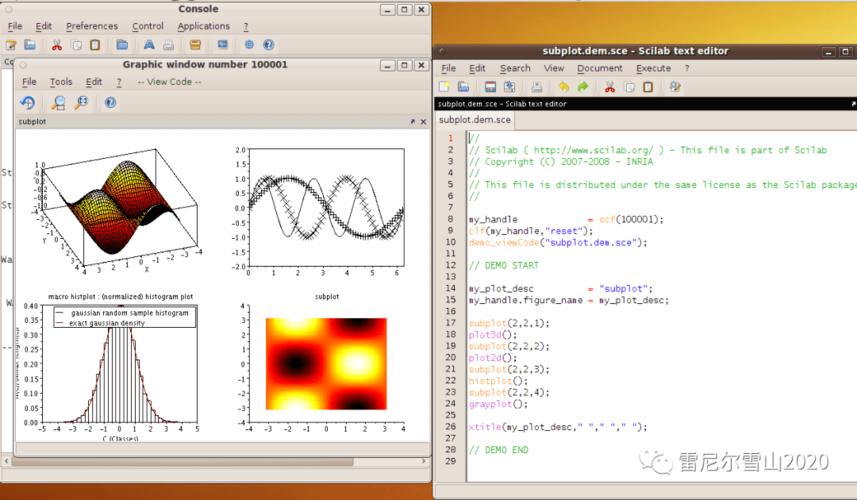Open the Console Edit menu

click(44, 26)
